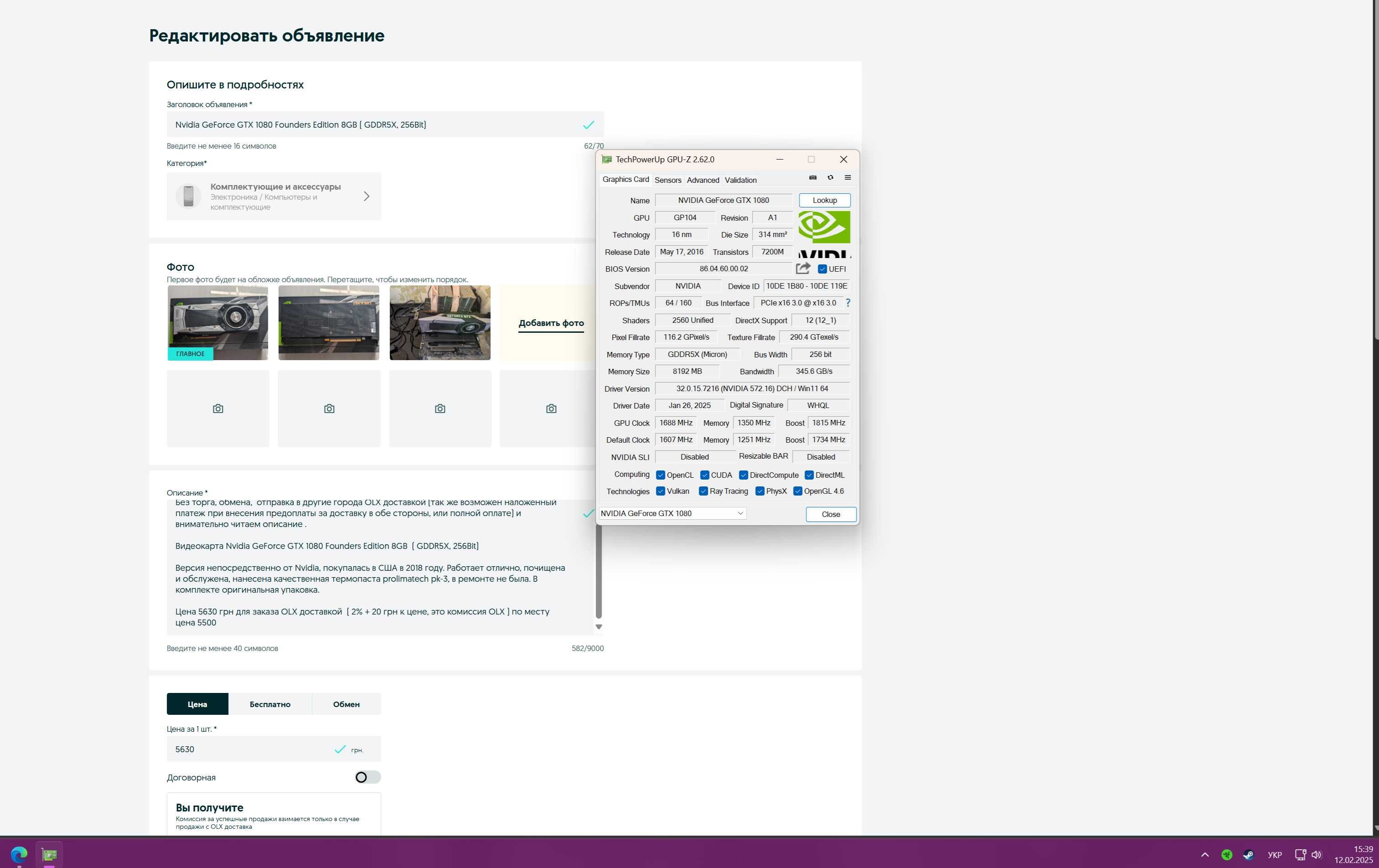
Task: Toggle the CUDA checkbox
Action: click(x=705, y=475)
